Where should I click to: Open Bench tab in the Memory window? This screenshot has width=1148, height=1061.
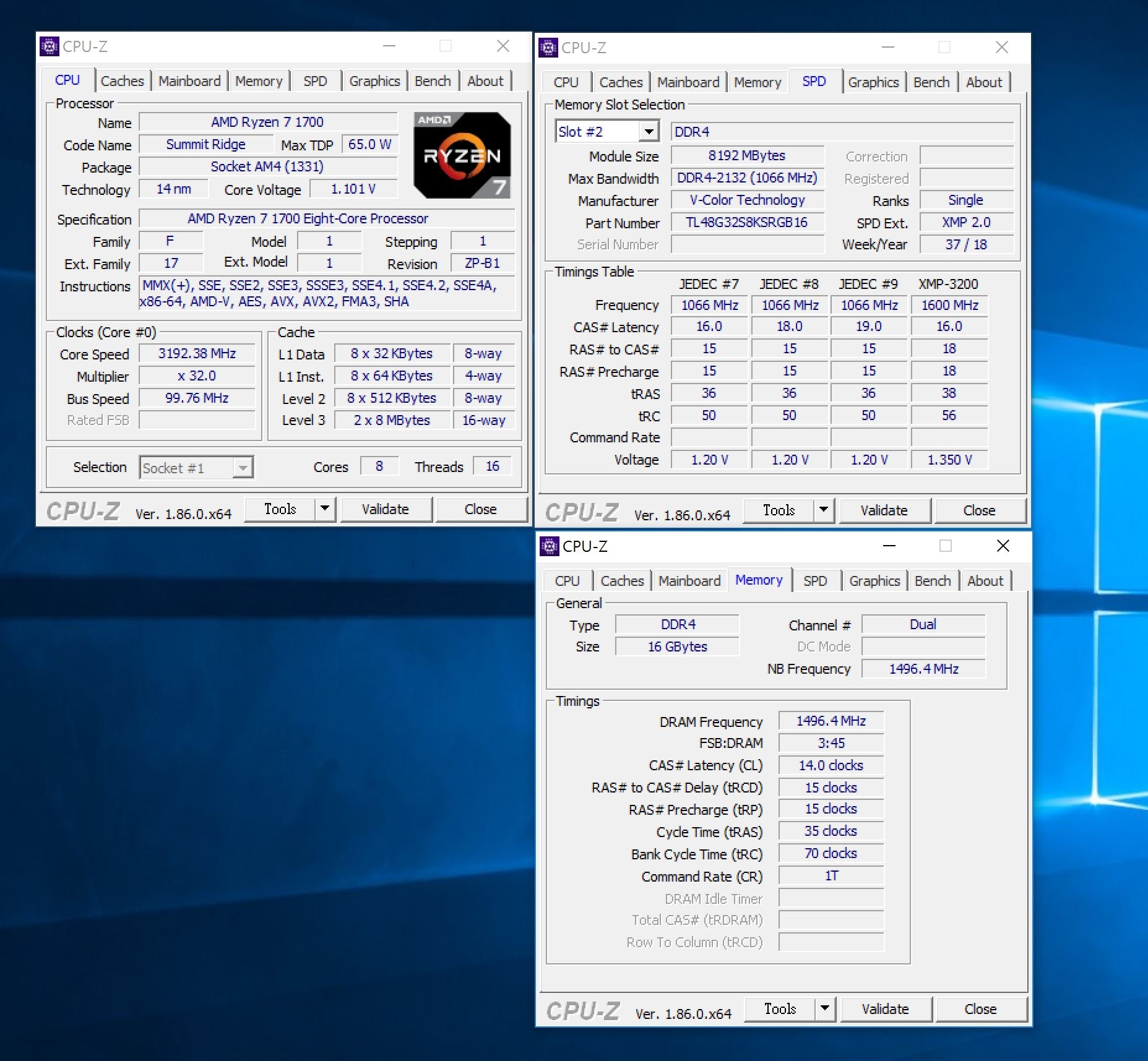point(933,581)
